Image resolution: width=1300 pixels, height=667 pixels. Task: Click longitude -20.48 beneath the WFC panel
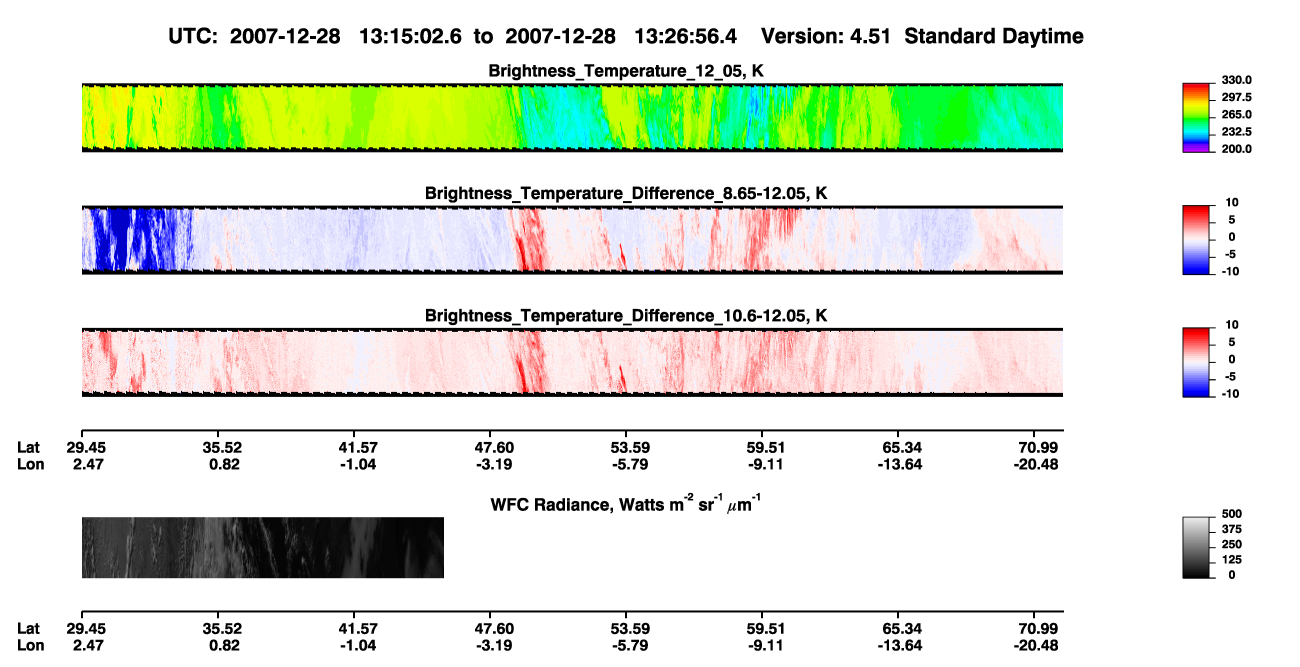tap(1039, 645)
